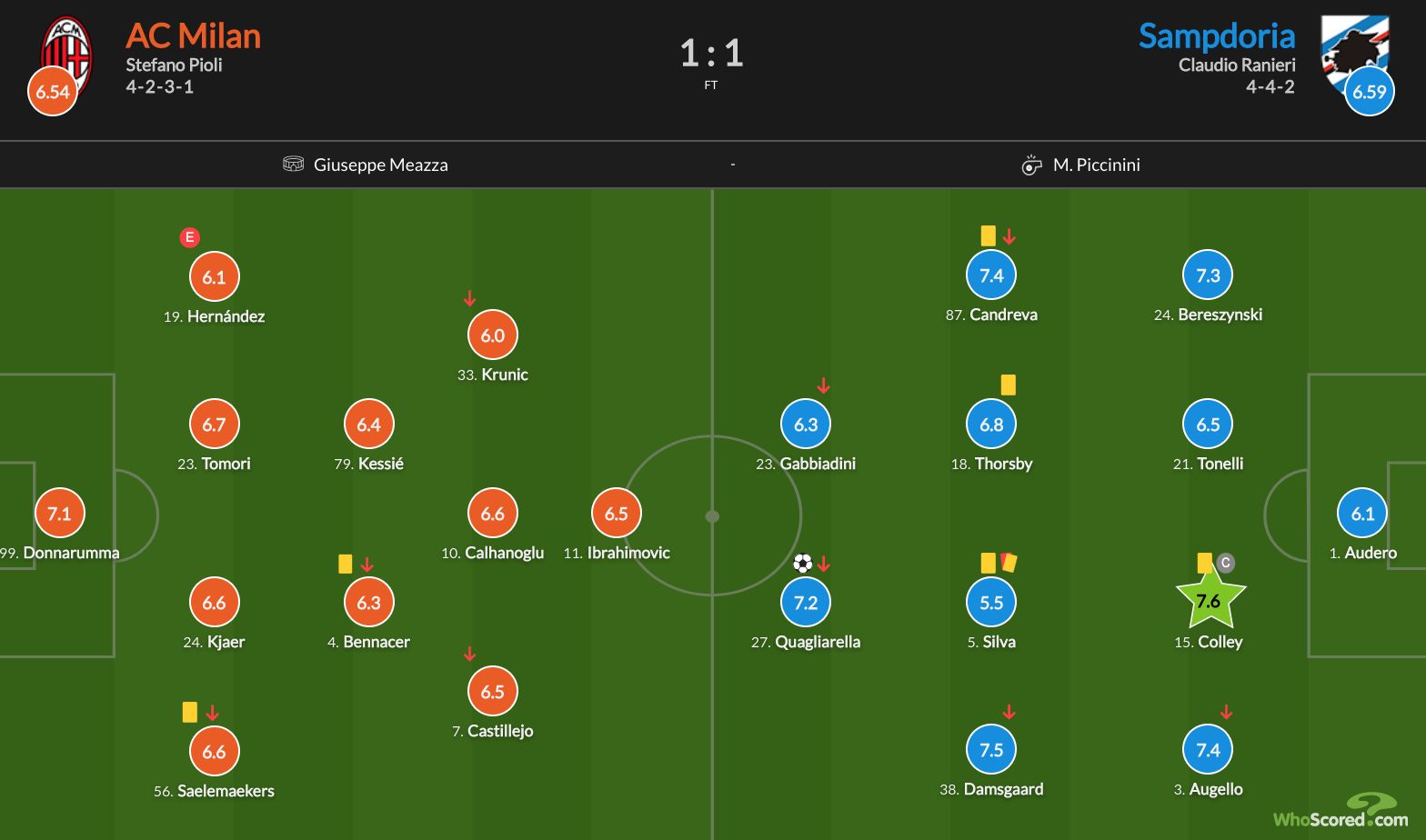This screenshot has height=840, width=1426.
Task: Click the red card icon above Silva
Action: pyautogui.click(x=1009, y=563)
